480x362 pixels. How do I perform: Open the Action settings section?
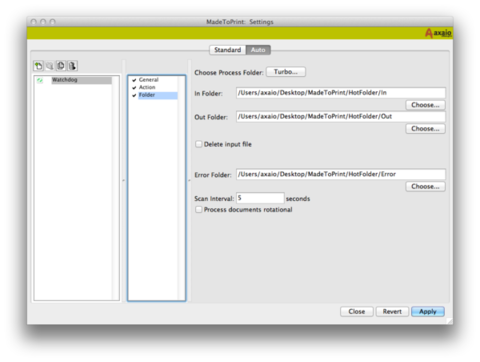[x=147, y=87]
